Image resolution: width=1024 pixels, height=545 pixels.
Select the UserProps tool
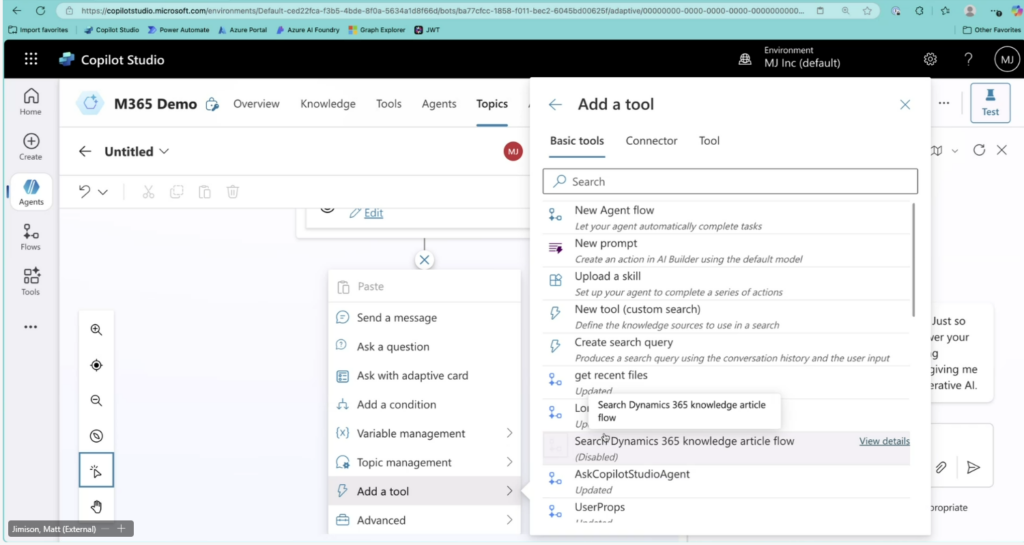726,513
